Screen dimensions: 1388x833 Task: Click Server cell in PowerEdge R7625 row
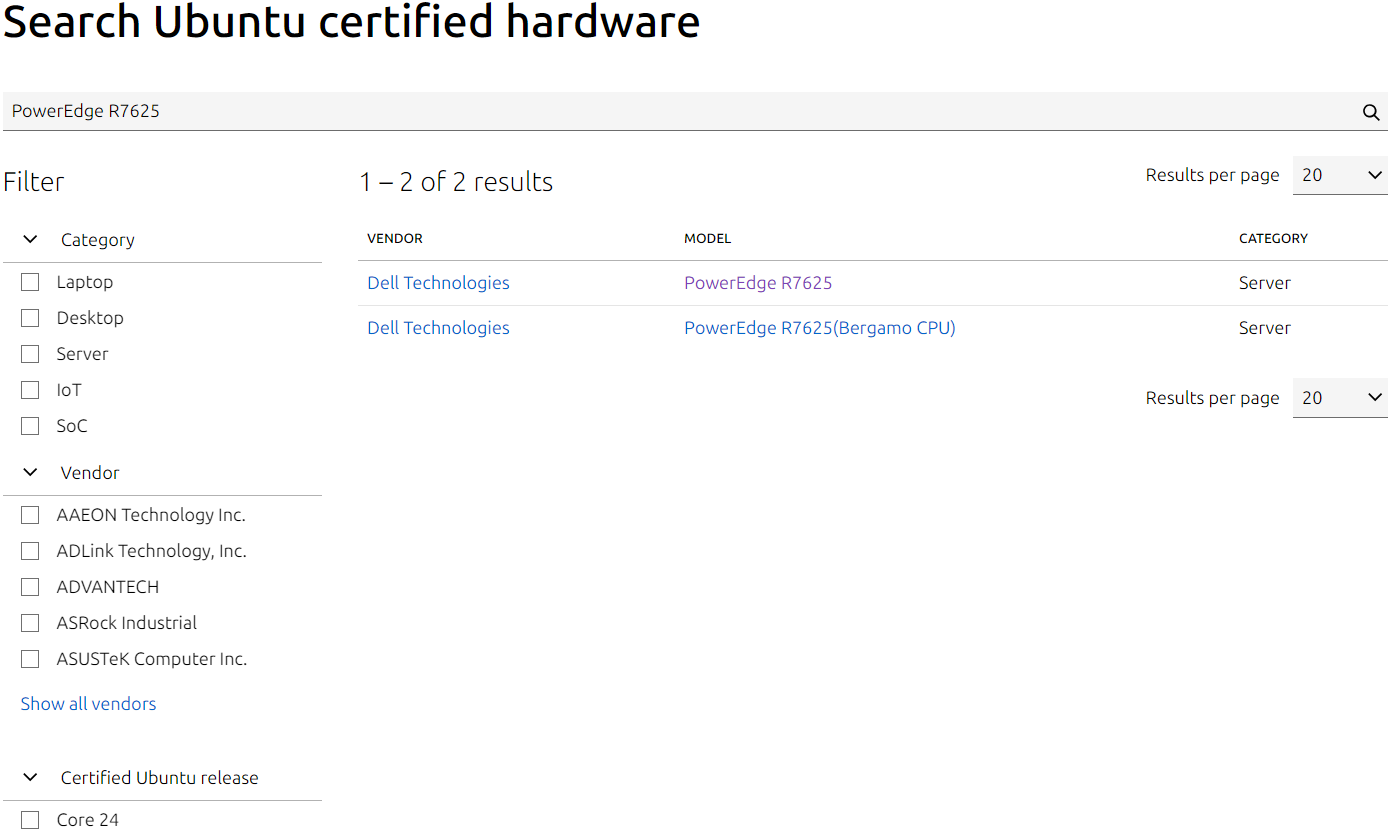[1265, 283]
